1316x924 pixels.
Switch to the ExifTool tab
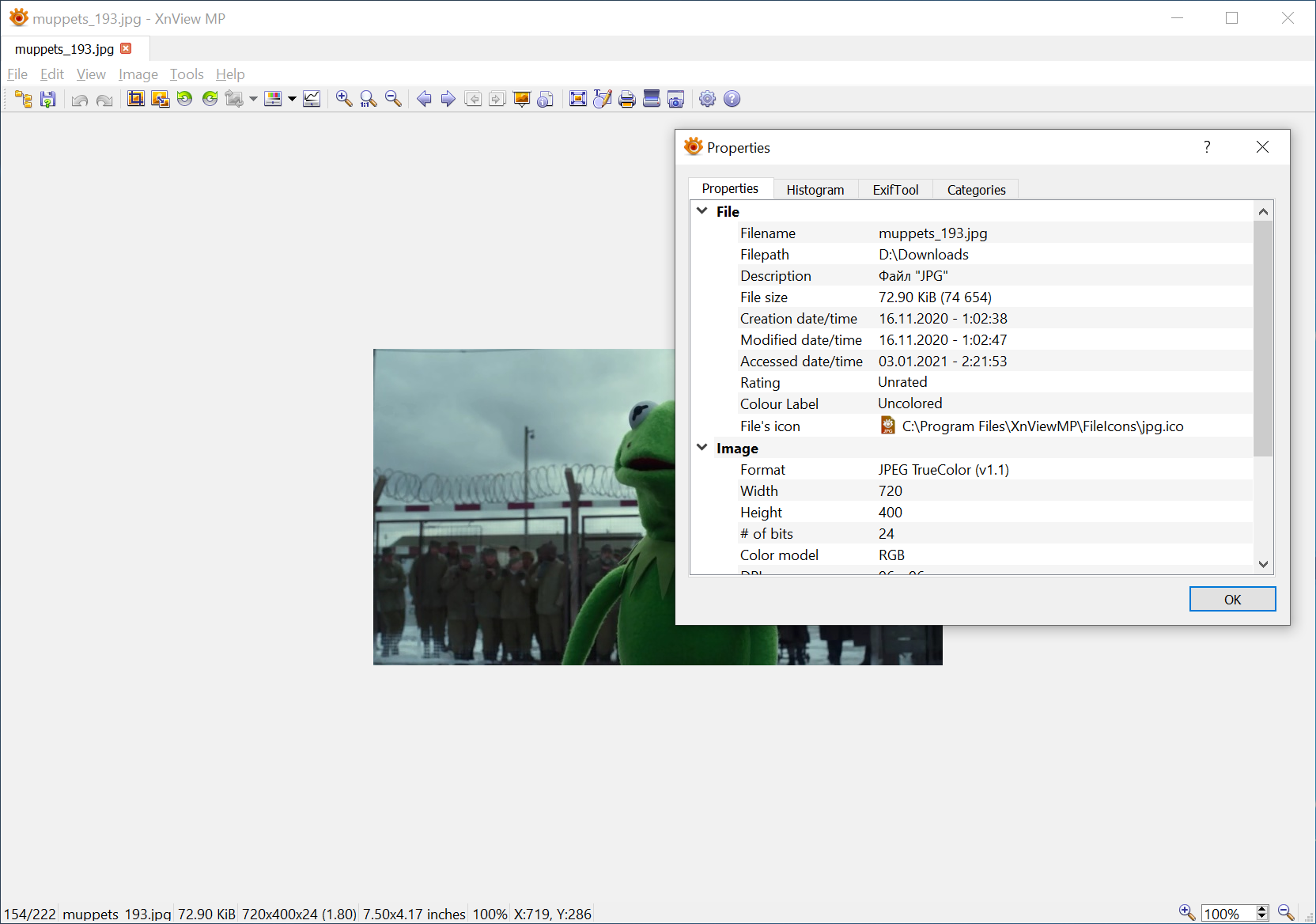point(895,190)
